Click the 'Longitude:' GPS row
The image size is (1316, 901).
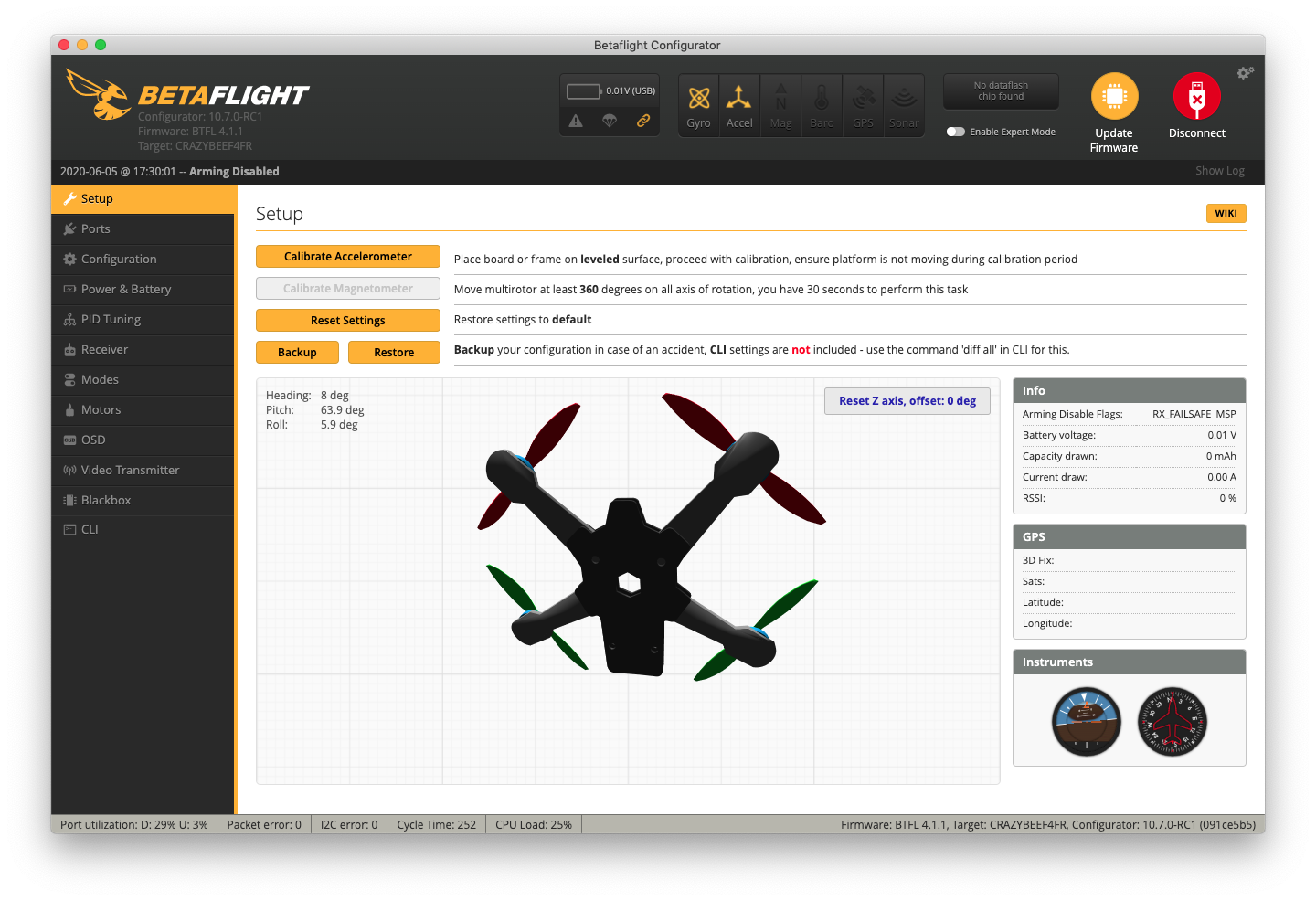1130,624
